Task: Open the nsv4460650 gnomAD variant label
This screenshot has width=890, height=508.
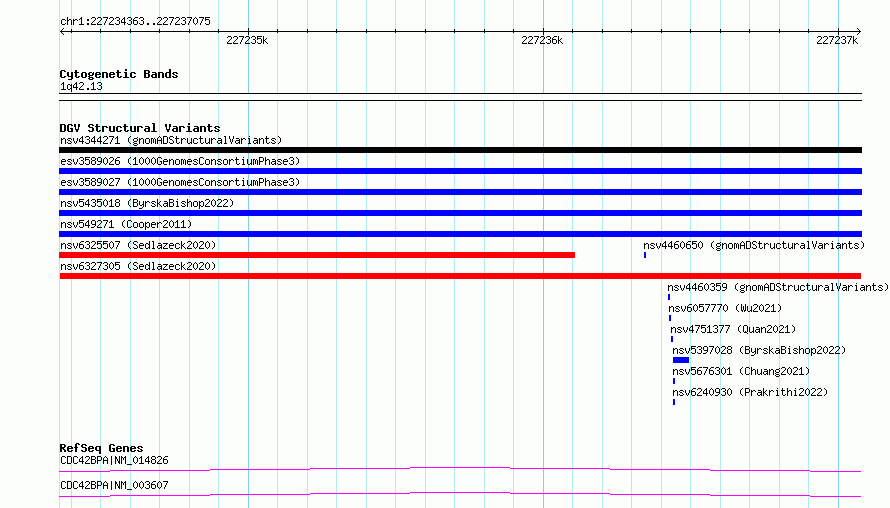Action: pos(754,245)
